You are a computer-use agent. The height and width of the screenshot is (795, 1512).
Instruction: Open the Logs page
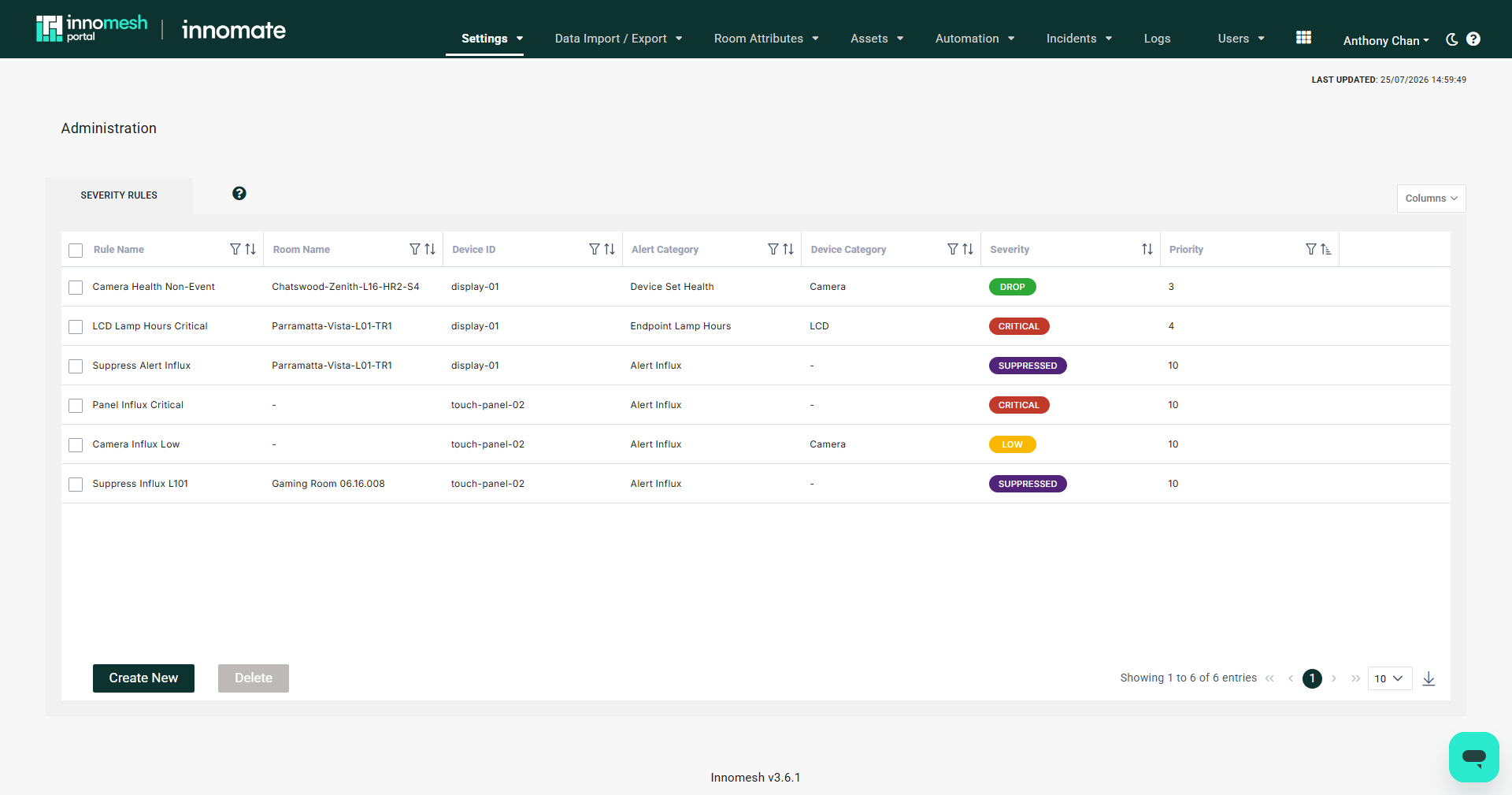[1157, 39]
